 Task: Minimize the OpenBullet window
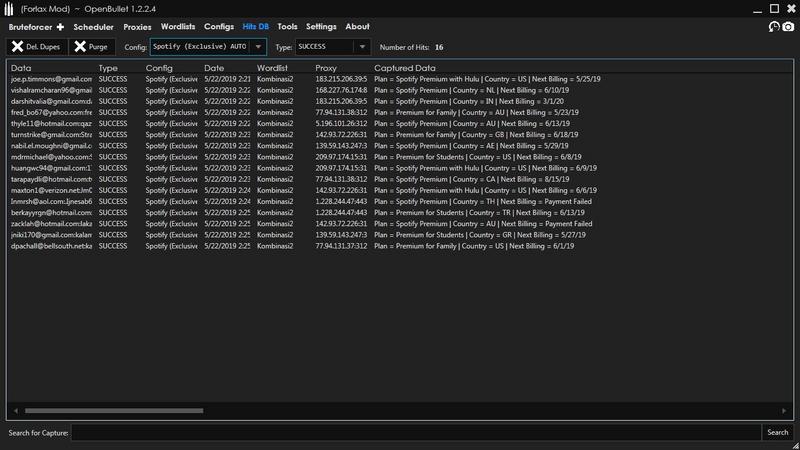758,10
